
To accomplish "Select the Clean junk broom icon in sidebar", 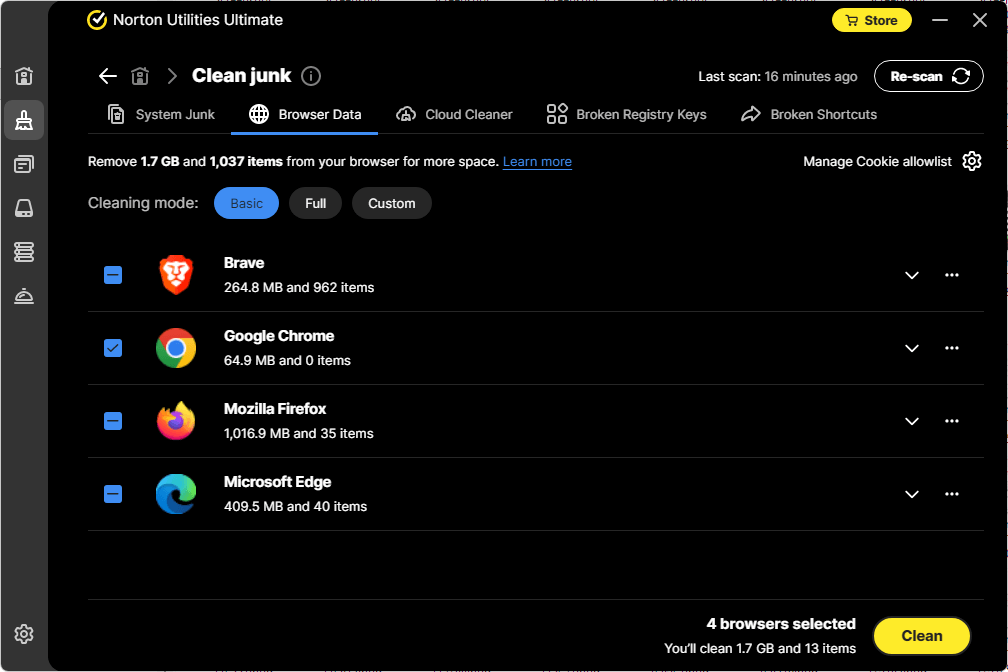I will click(x=23, y=120).
